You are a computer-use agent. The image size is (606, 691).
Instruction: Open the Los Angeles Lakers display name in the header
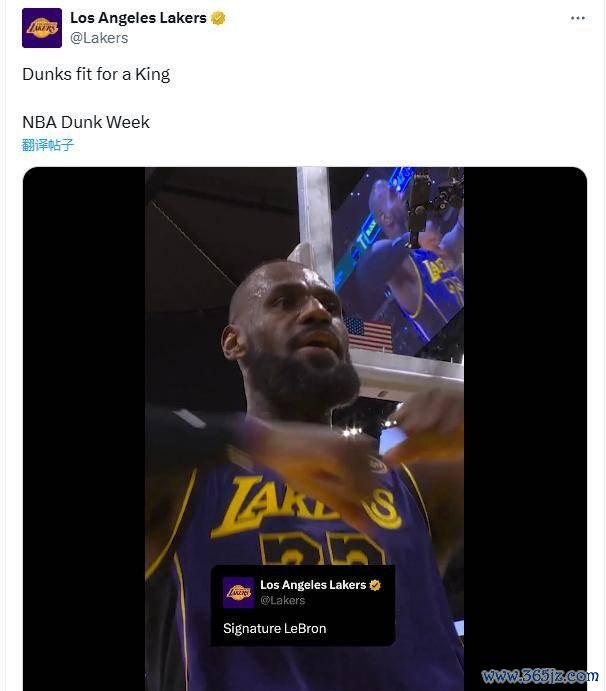point(138,18)
